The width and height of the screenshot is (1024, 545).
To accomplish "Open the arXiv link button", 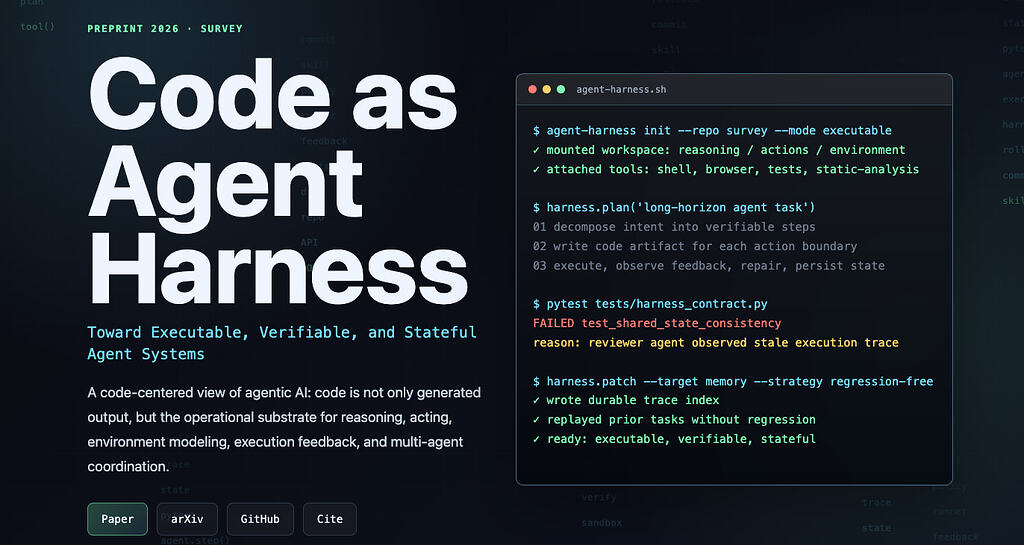I will (187, 519).
